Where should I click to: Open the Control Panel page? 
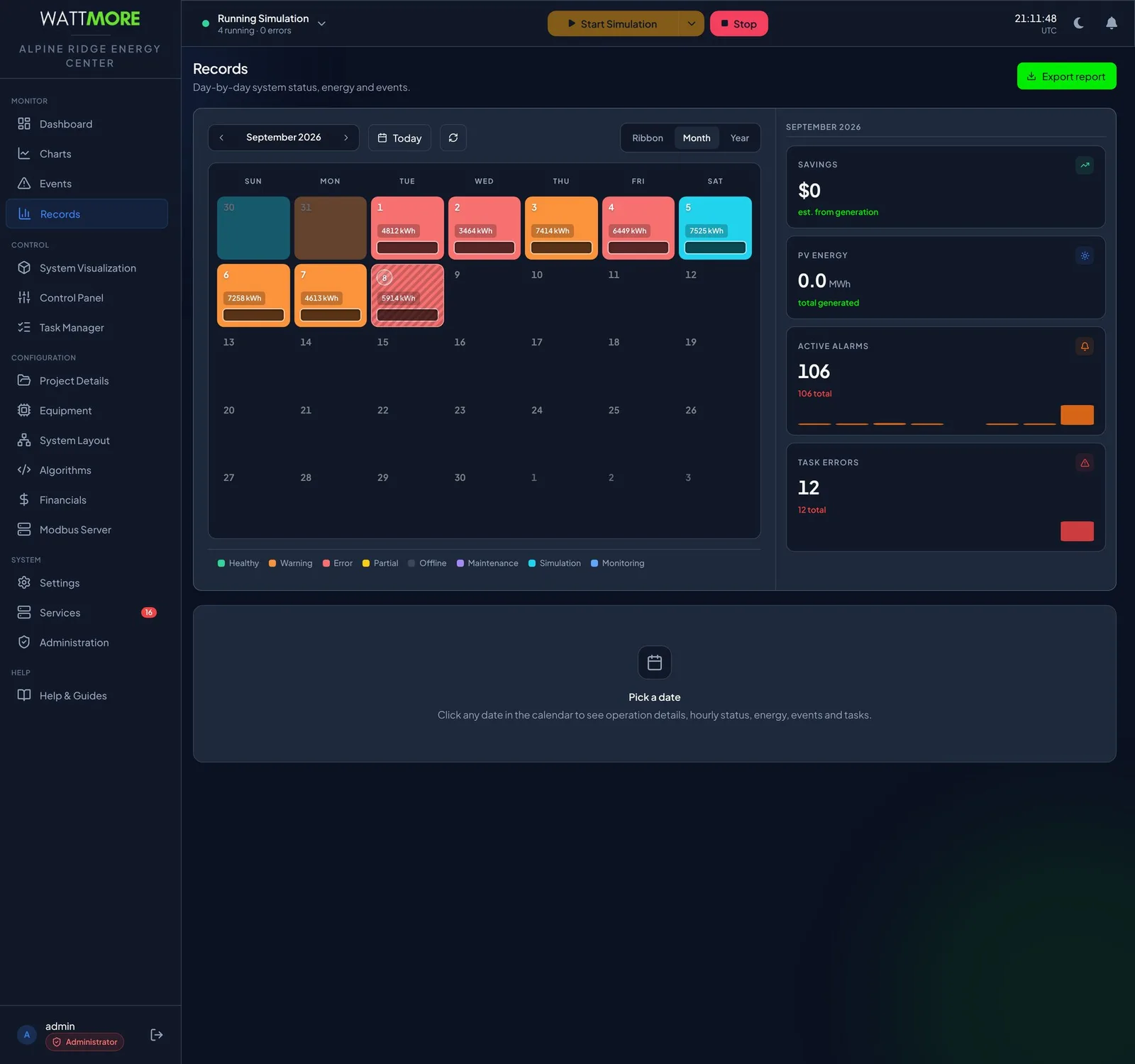pos(87,298)
